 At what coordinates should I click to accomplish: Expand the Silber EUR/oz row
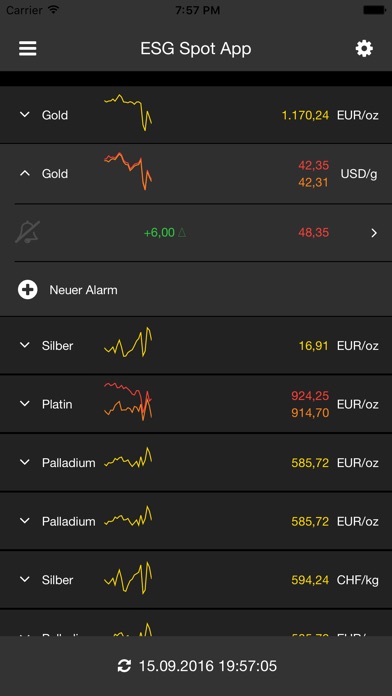pos(25,345)
